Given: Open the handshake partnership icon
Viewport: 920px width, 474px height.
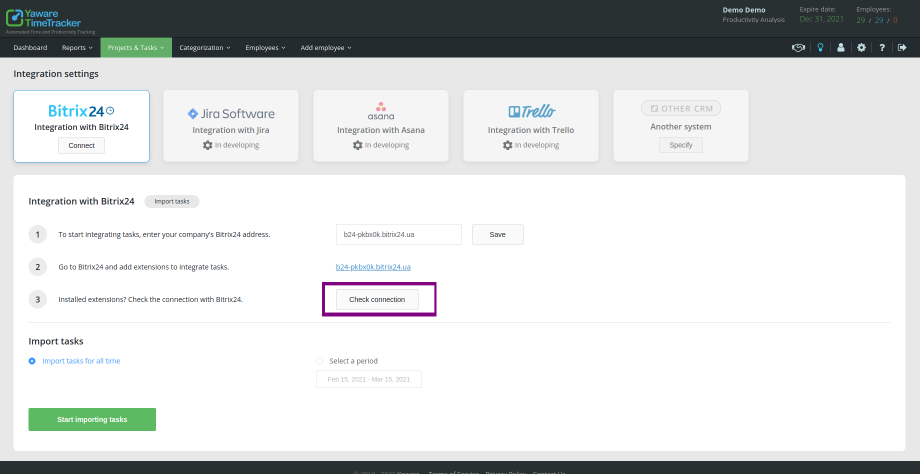Looking at the screenshot, I should coord(798,48).
